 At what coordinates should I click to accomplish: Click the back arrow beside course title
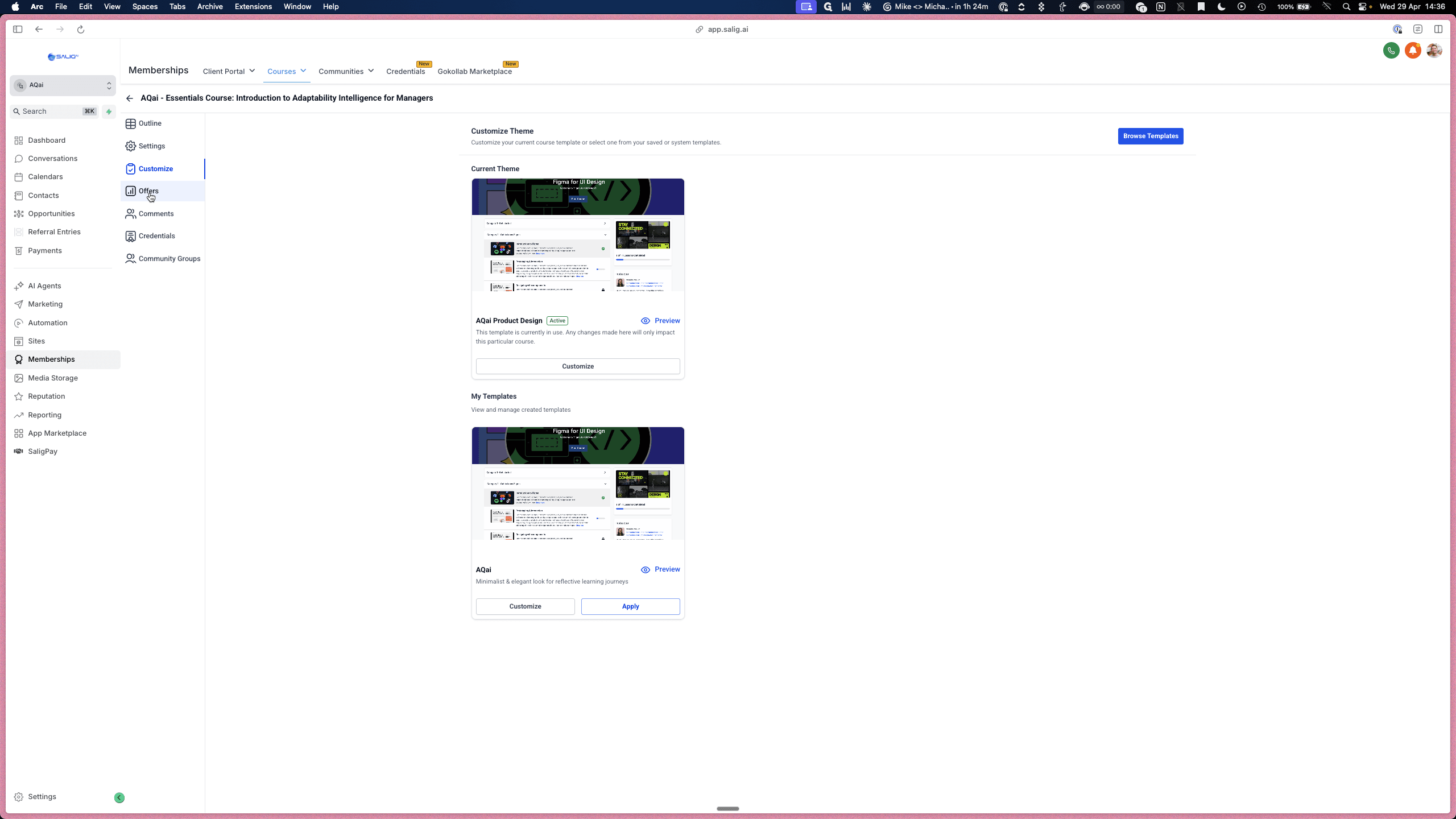coord(130,98)
